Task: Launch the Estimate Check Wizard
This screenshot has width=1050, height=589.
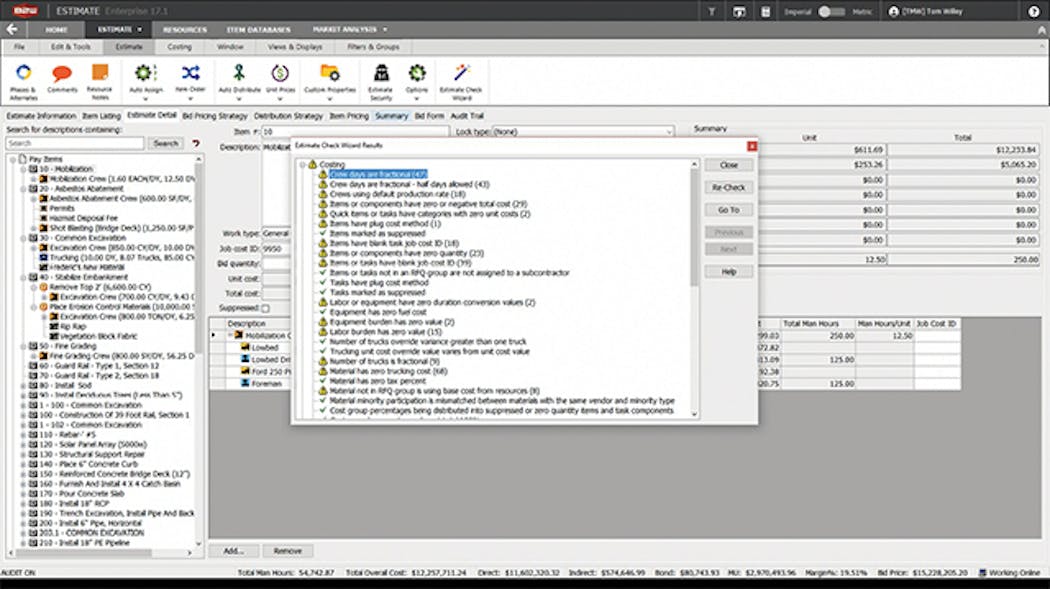Action: click(x=461, y=80)
